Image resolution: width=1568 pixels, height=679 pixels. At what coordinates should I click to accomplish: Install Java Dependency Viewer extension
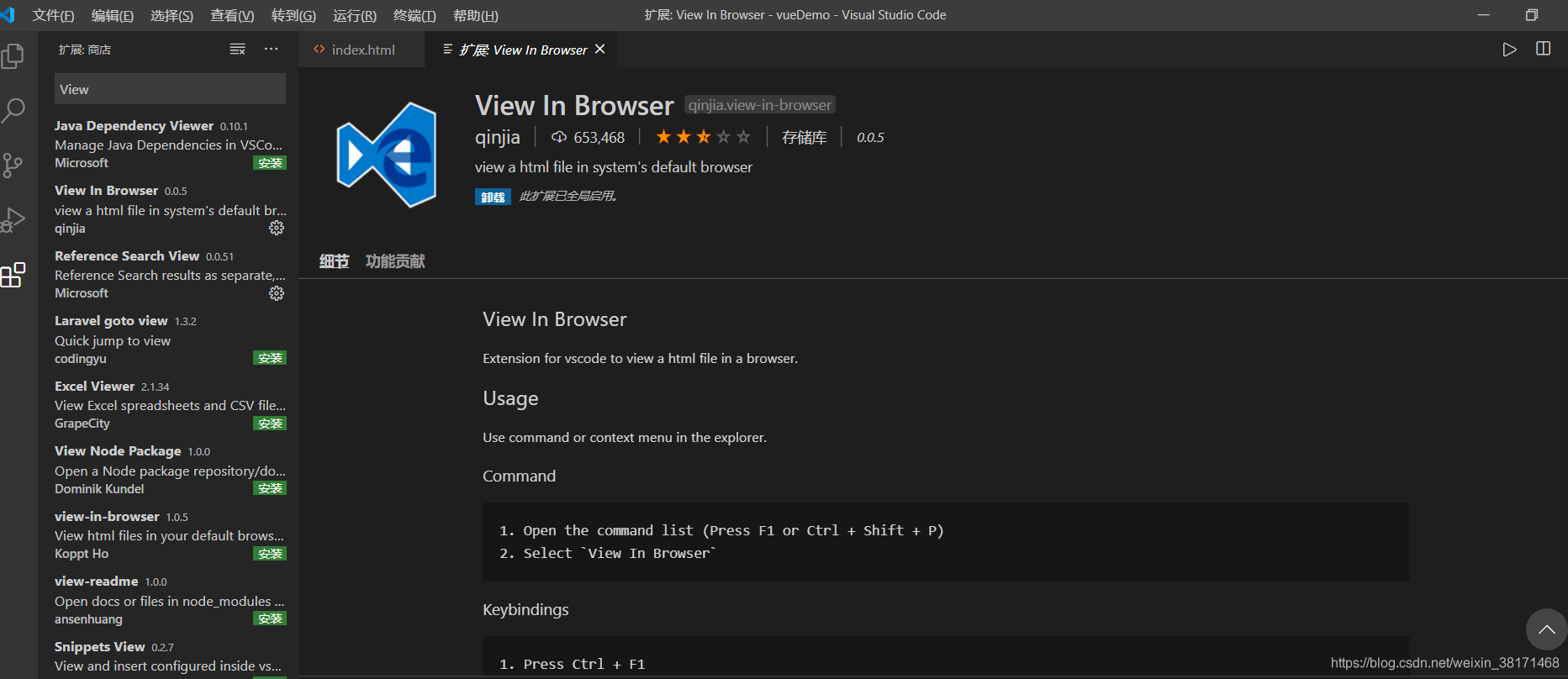point(270,163)
